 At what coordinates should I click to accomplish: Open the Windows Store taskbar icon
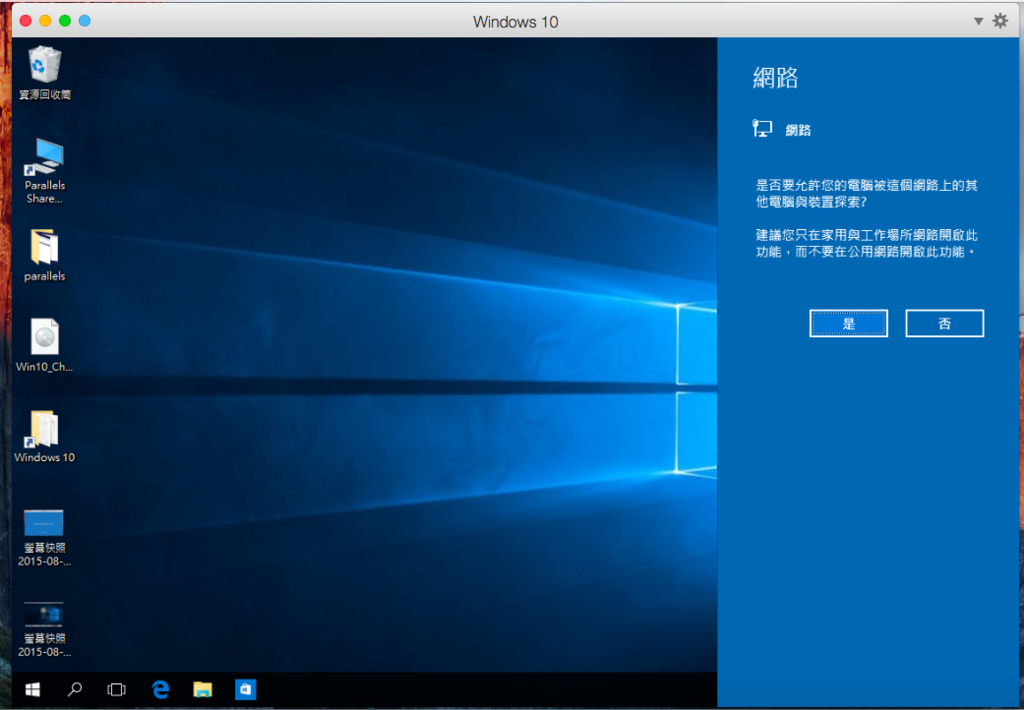click(246, 689)
